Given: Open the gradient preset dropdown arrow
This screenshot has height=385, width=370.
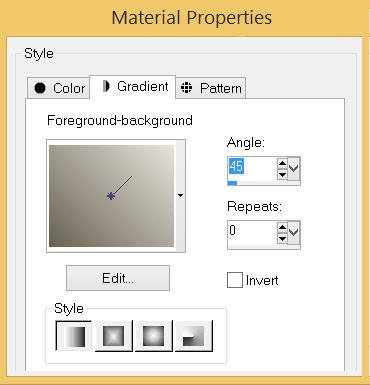Looking at the screenshot, I should coord(180,195).
